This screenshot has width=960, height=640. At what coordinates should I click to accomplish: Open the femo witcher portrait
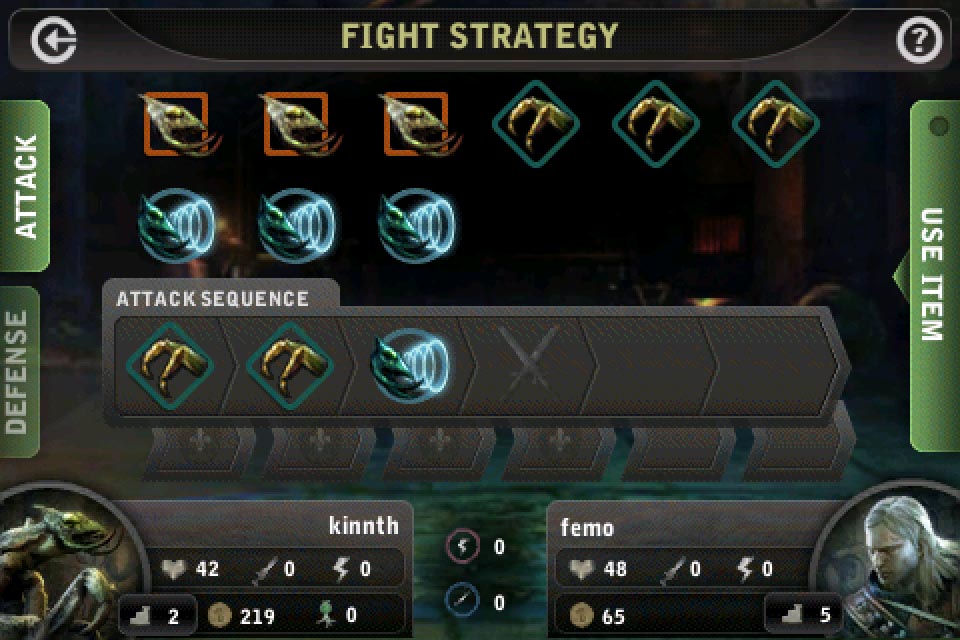point(893,567)
